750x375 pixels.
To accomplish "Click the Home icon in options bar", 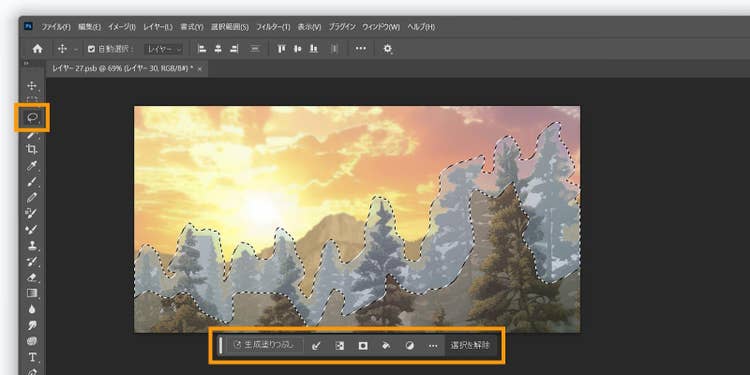I will coord(37,49).
